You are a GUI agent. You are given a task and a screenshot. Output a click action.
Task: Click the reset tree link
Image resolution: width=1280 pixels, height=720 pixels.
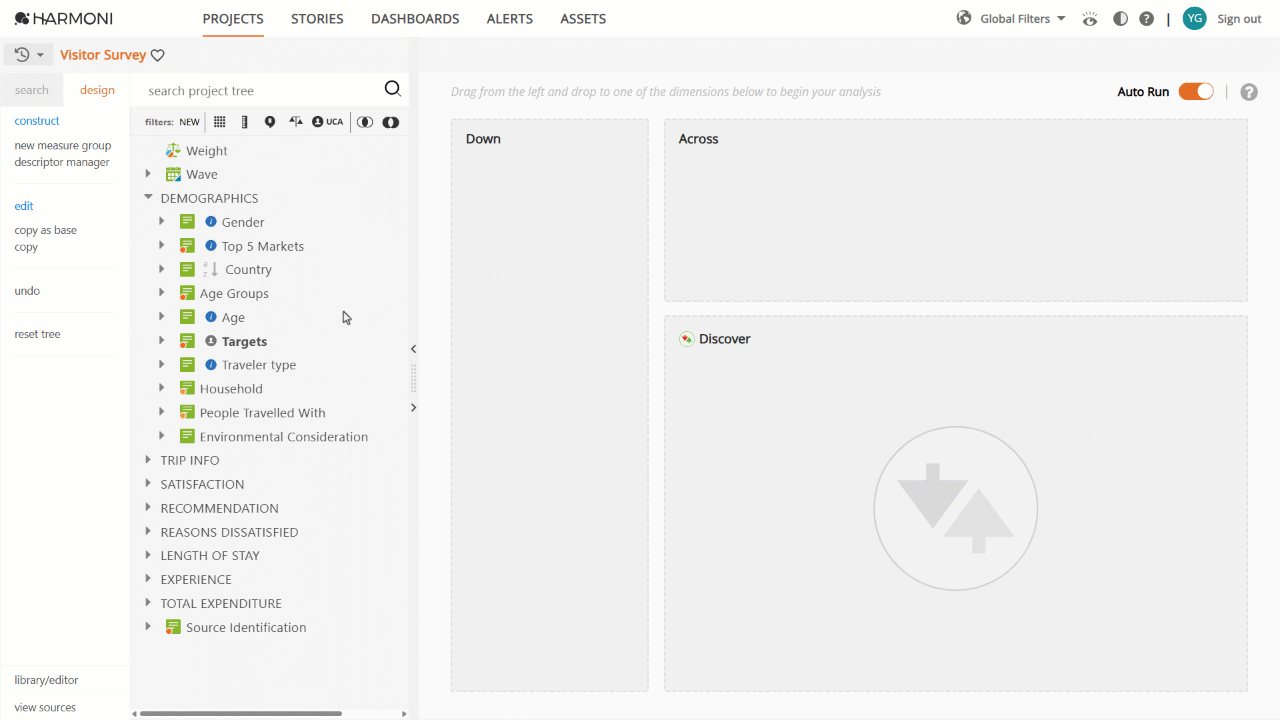point(37,333)
